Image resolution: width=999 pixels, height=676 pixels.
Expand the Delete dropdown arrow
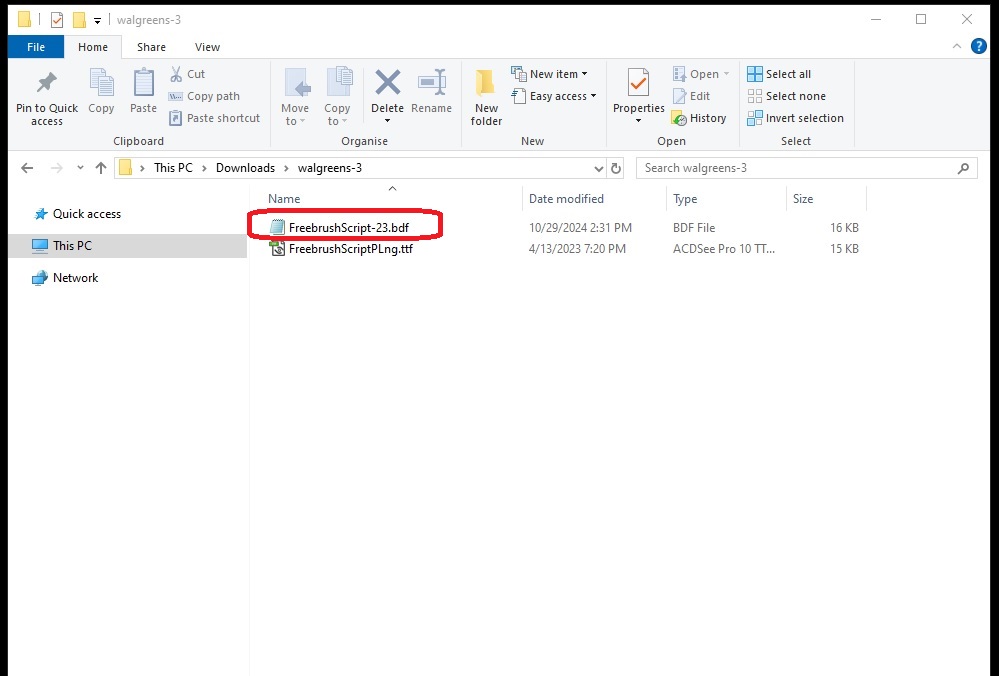coord(387,121)
